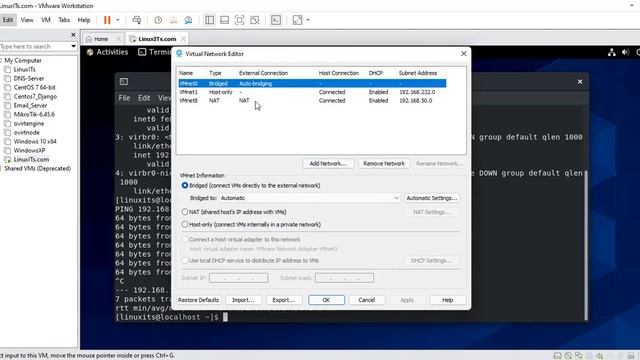Open Help in Virtual Network Editor
This screenshot has height=360, width=640.
coord(447,300)
